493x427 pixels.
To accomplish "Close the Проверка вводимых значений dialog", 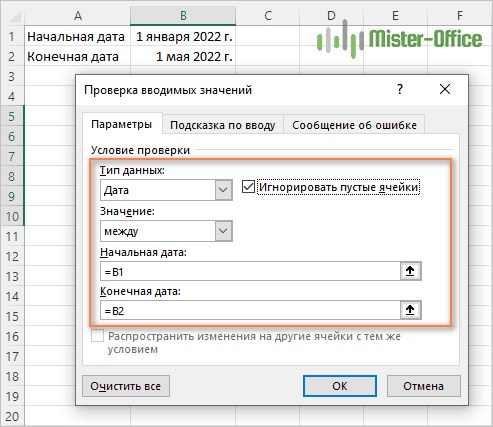I will tap(445, 89).
